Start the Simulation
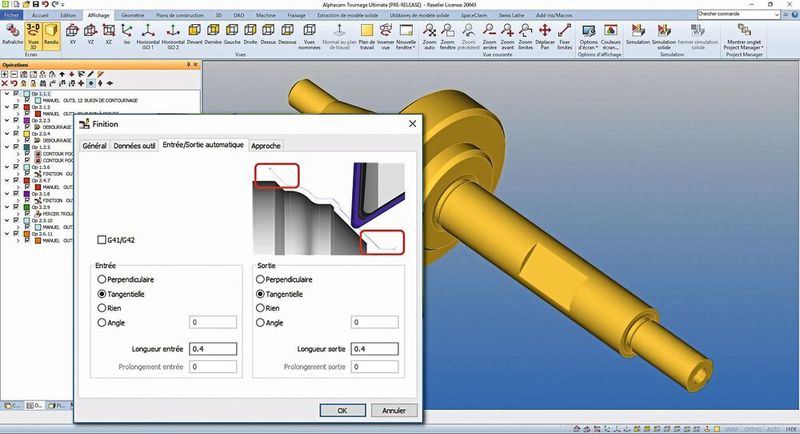This screenshot has width=800, height=434. click(638, 34)
